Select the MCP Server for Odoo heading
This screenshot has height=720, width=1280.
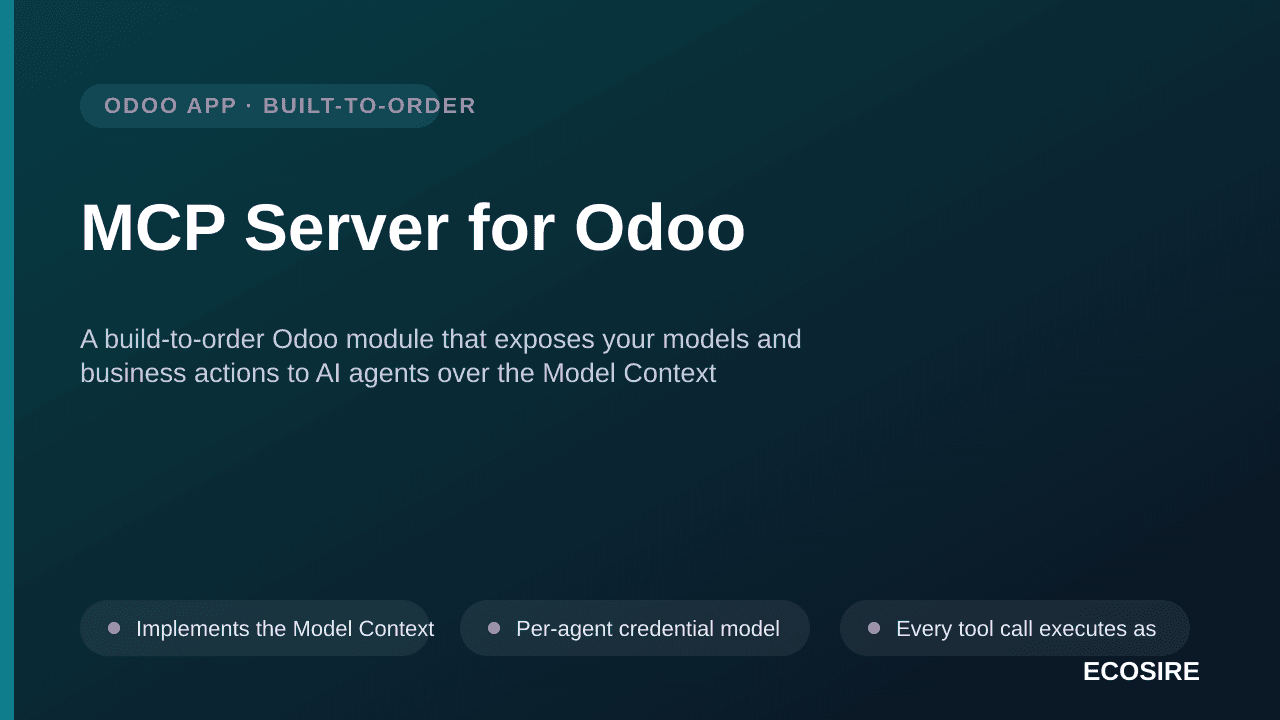(x=413, y=228)
